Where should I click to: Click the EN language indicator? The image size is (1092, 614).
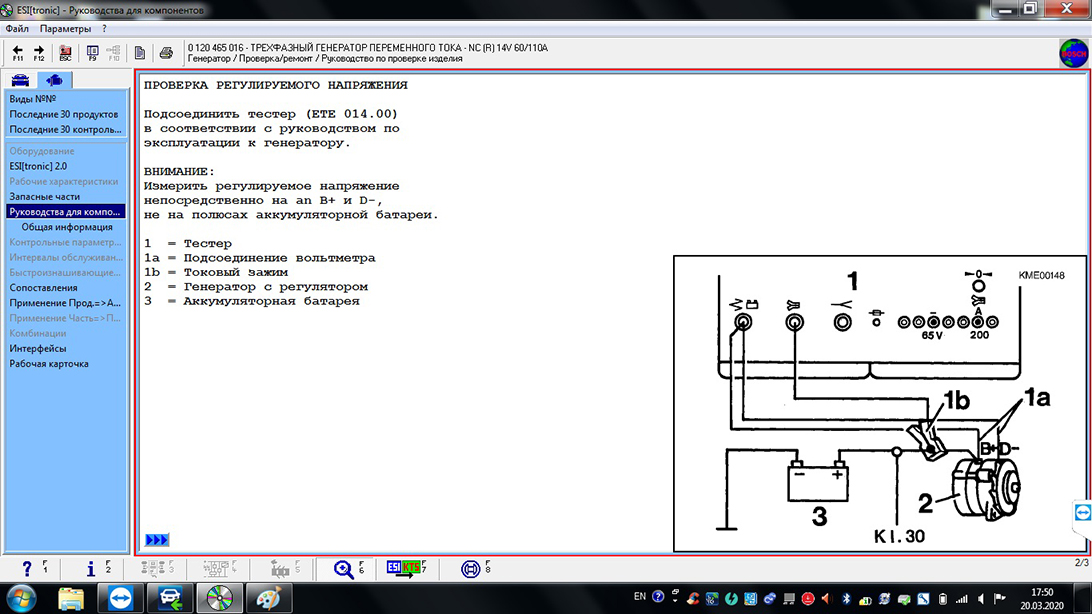[x=640, y=597]
